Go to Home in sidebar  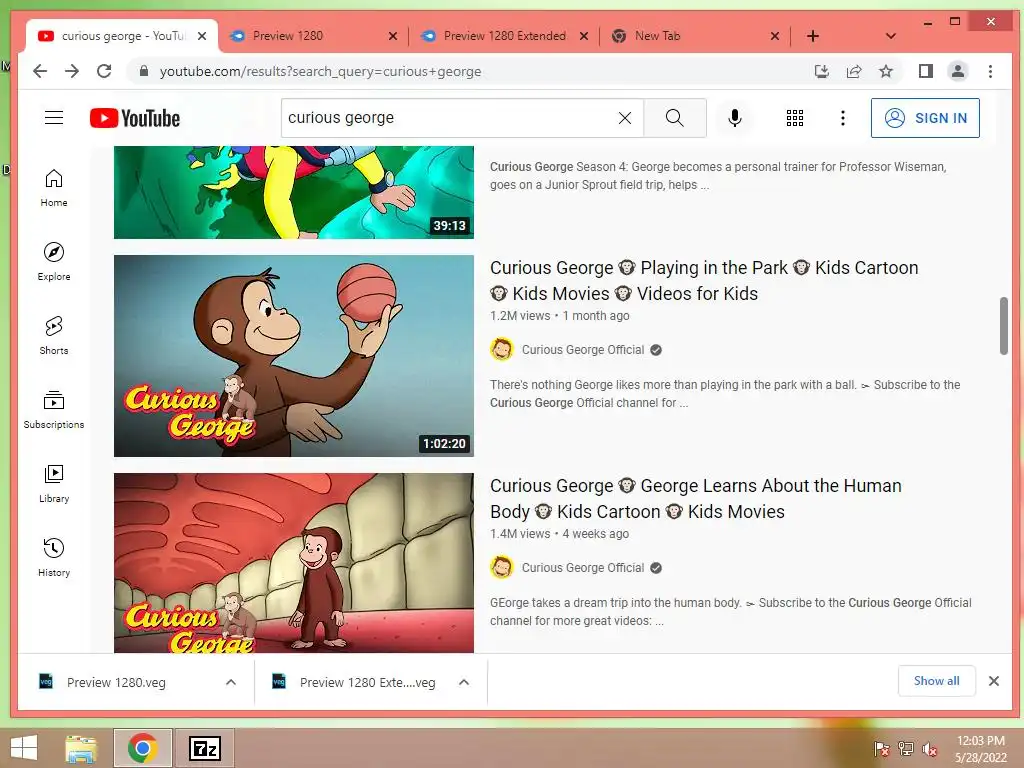coord(54,187)
